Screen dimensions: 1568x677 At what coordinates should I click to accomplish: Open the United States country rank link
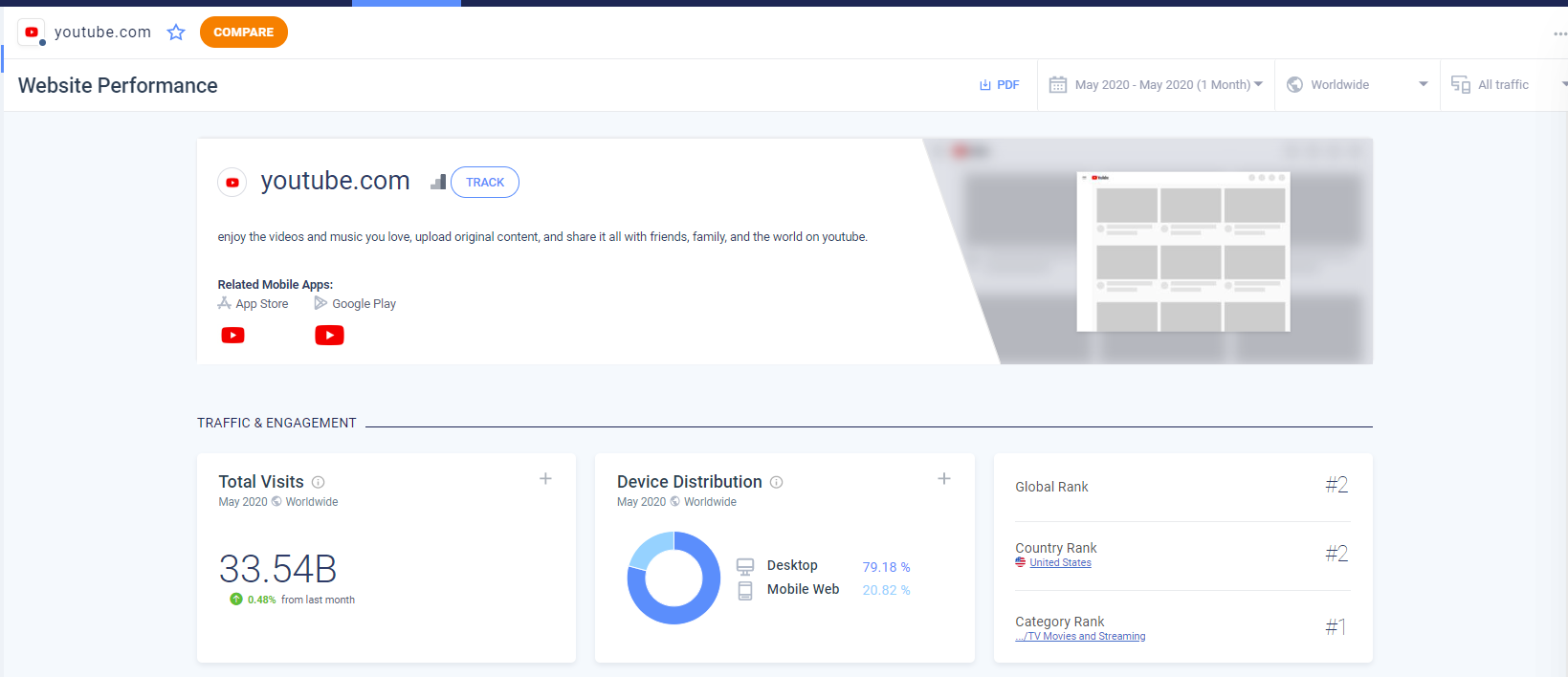1060,563
